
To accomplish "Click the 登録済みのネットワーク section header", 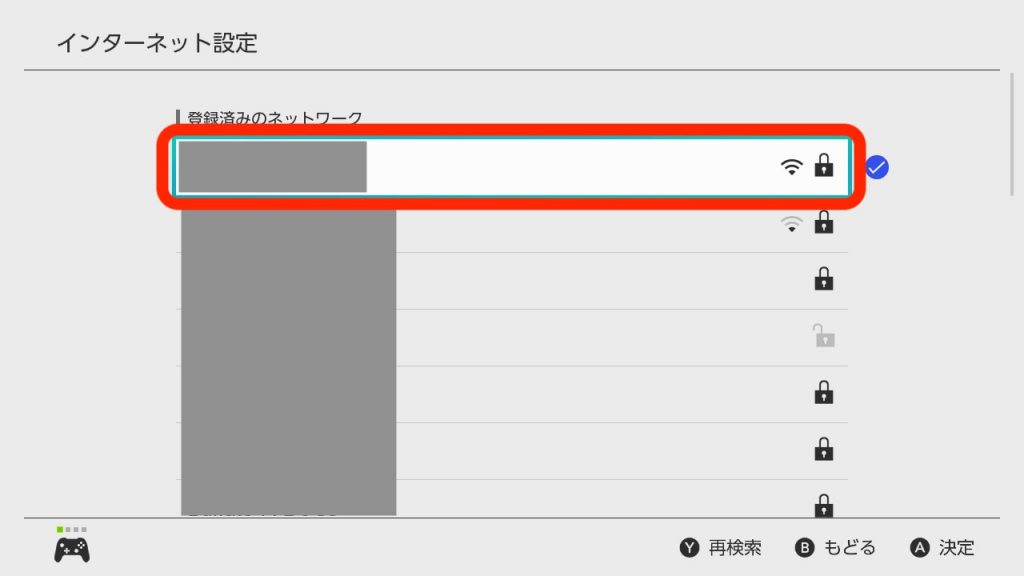I will click(x=274, y=118).
